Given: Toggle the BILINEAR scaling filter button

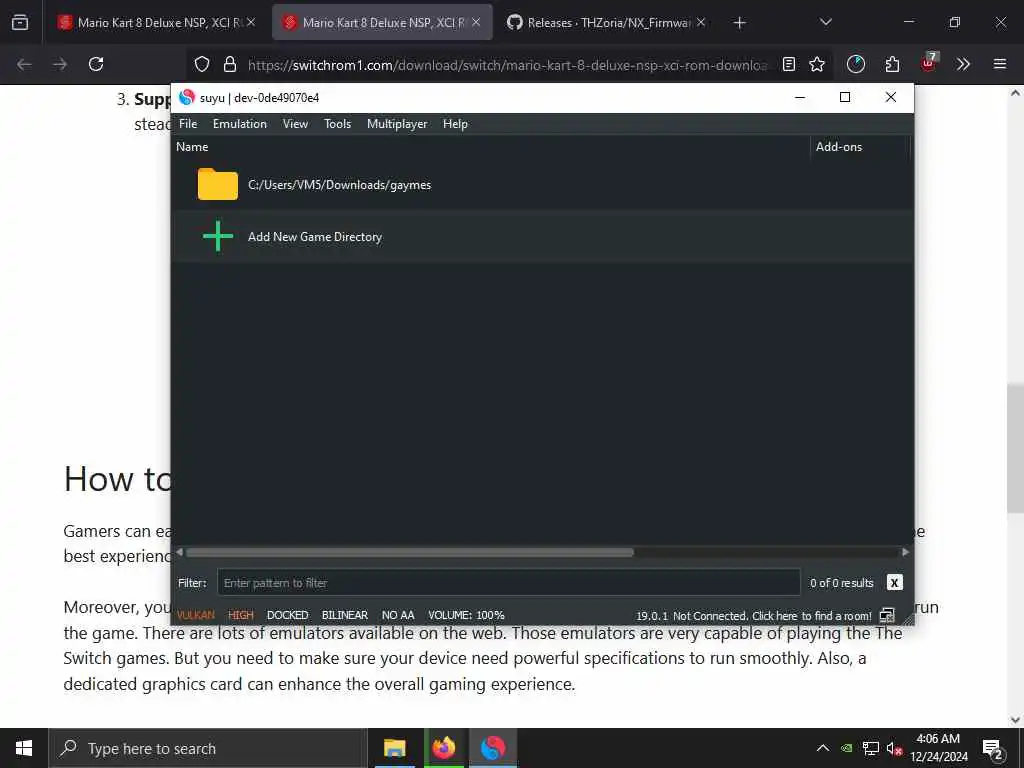Looking at the screenshot, I should tap(345, 615).
